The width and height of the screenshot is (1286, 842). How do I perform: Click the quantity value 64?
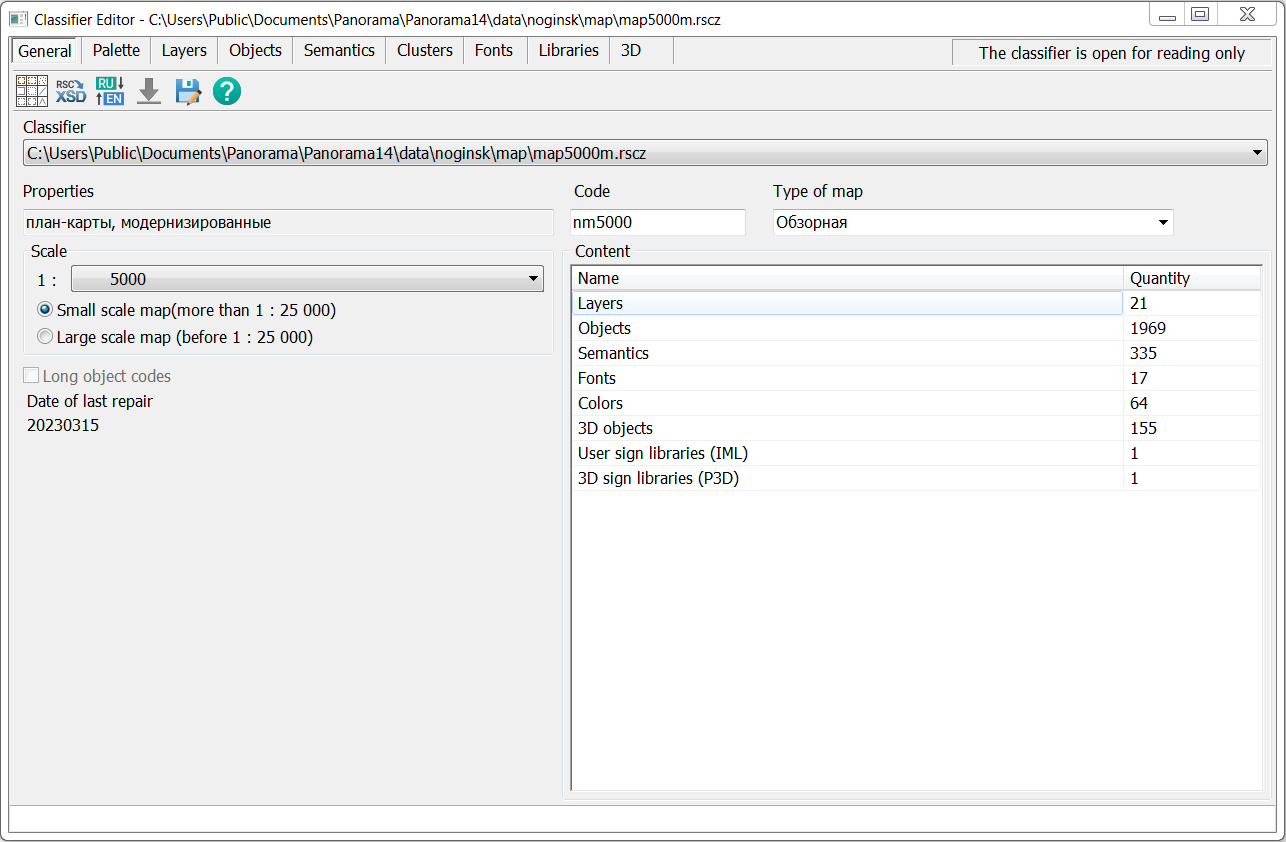[1139, 403]
